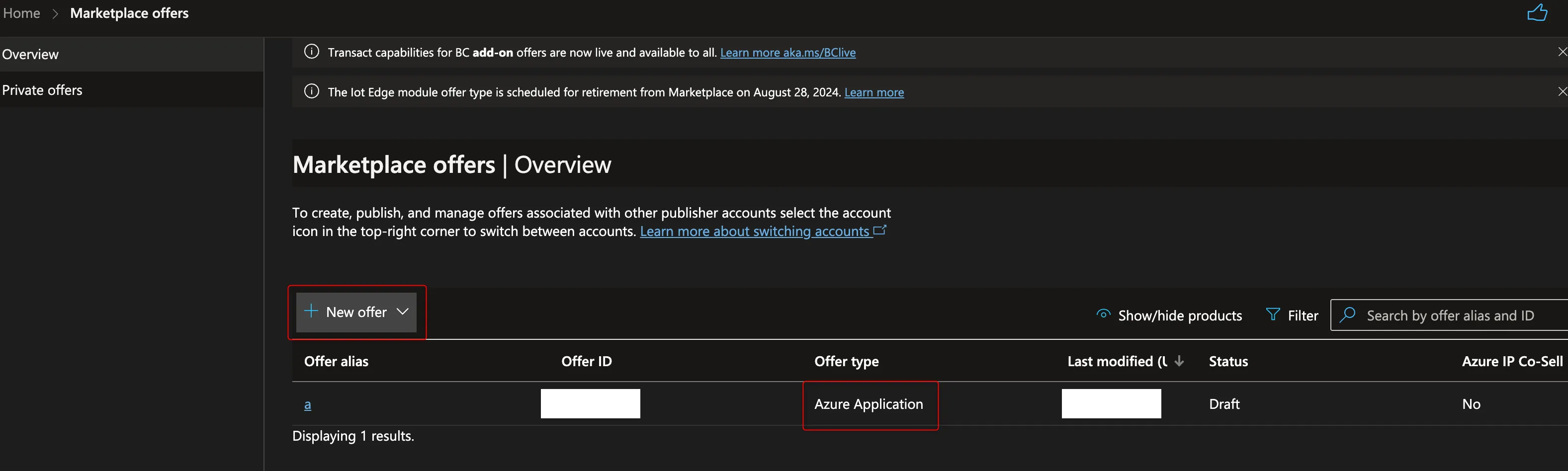Click the redacted Offer ID cell
Image resolution: width=1568 pixels, height=471 pixels.
pos(590,403)
